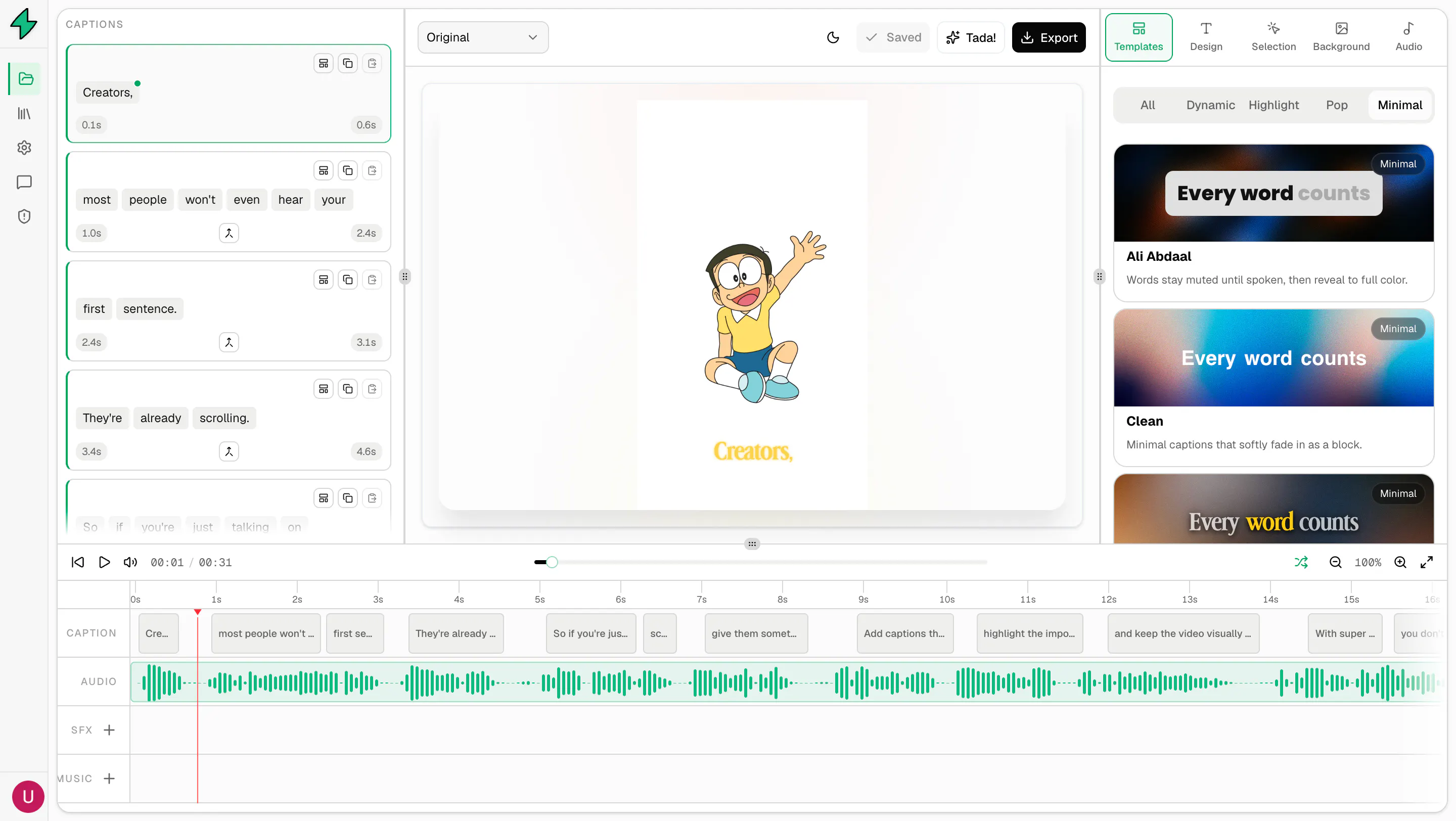Switch to the Background tab
Image resolution: width=1456 pixels, height=821 pixels.
(1341, 37)
